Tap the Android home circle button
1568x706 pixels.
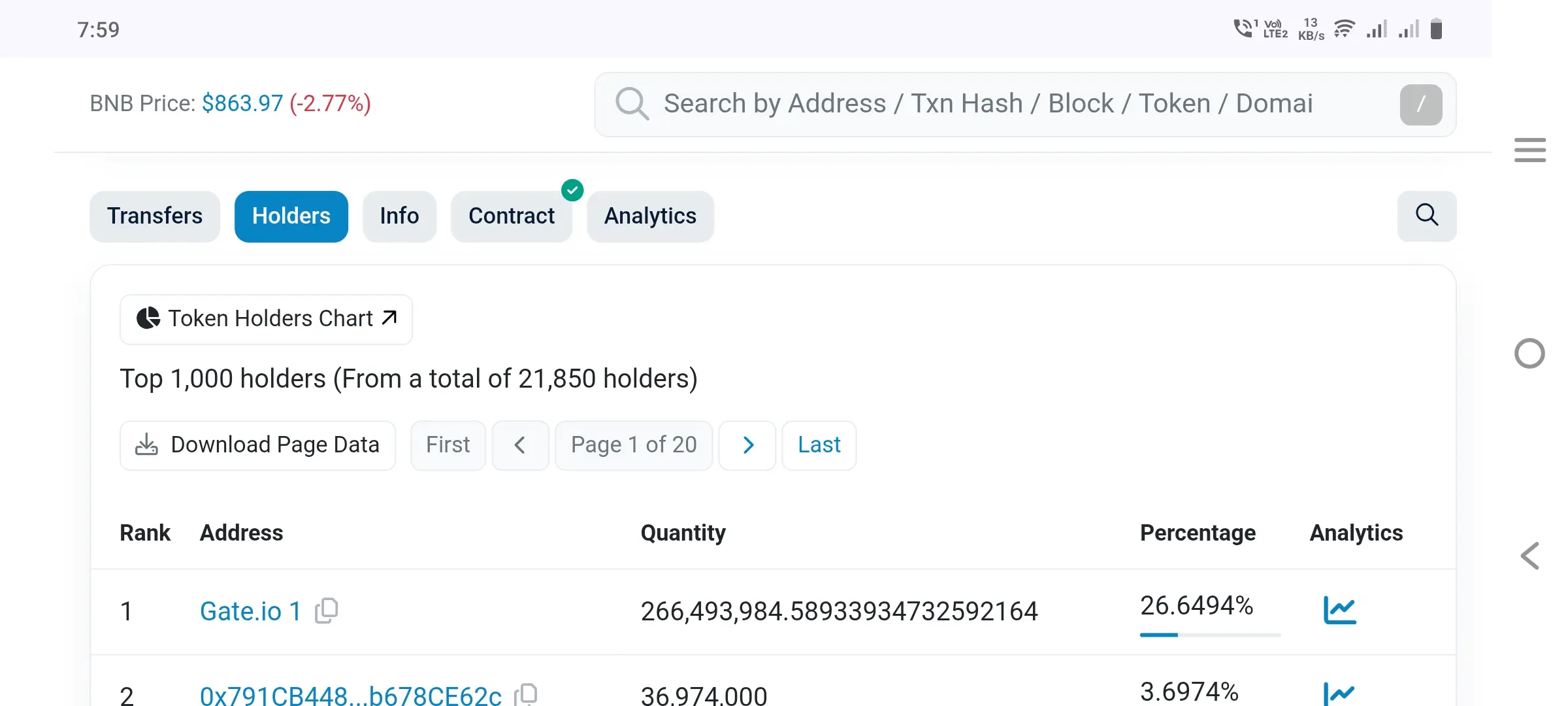1529,354
